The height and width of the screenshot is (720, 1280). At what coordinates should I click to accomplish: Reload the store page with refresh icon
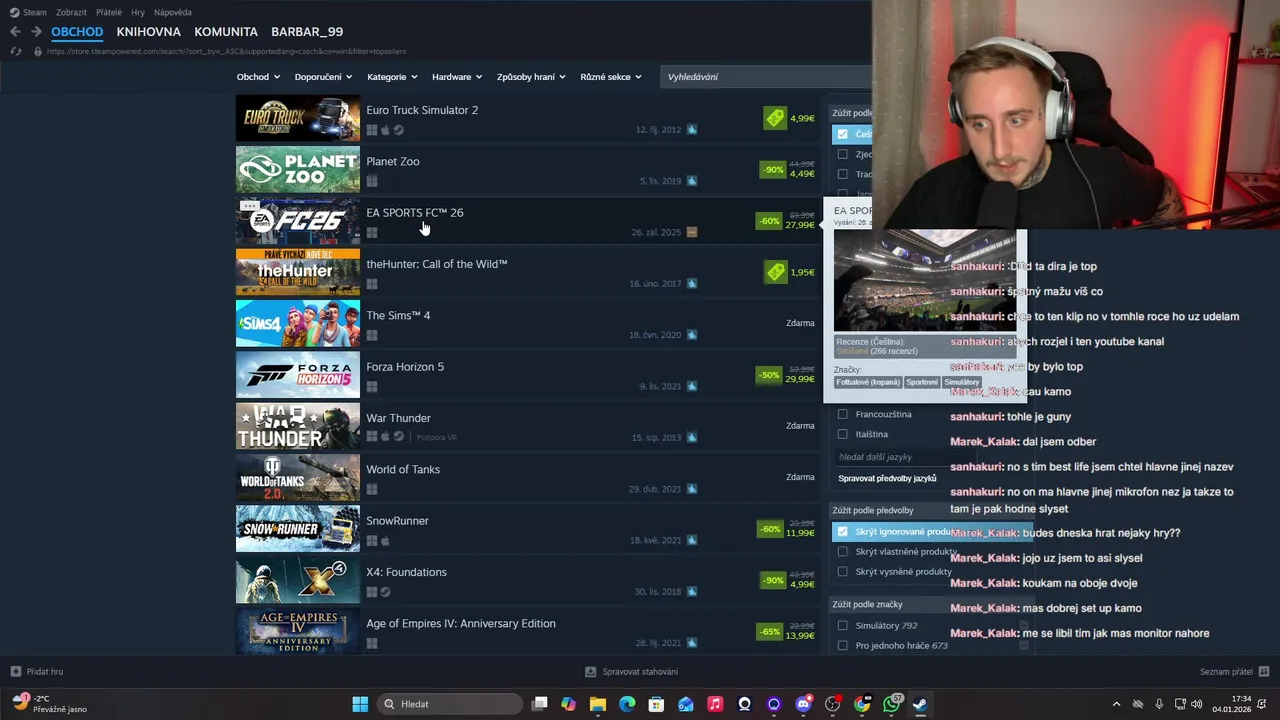(x=15, y=51)
